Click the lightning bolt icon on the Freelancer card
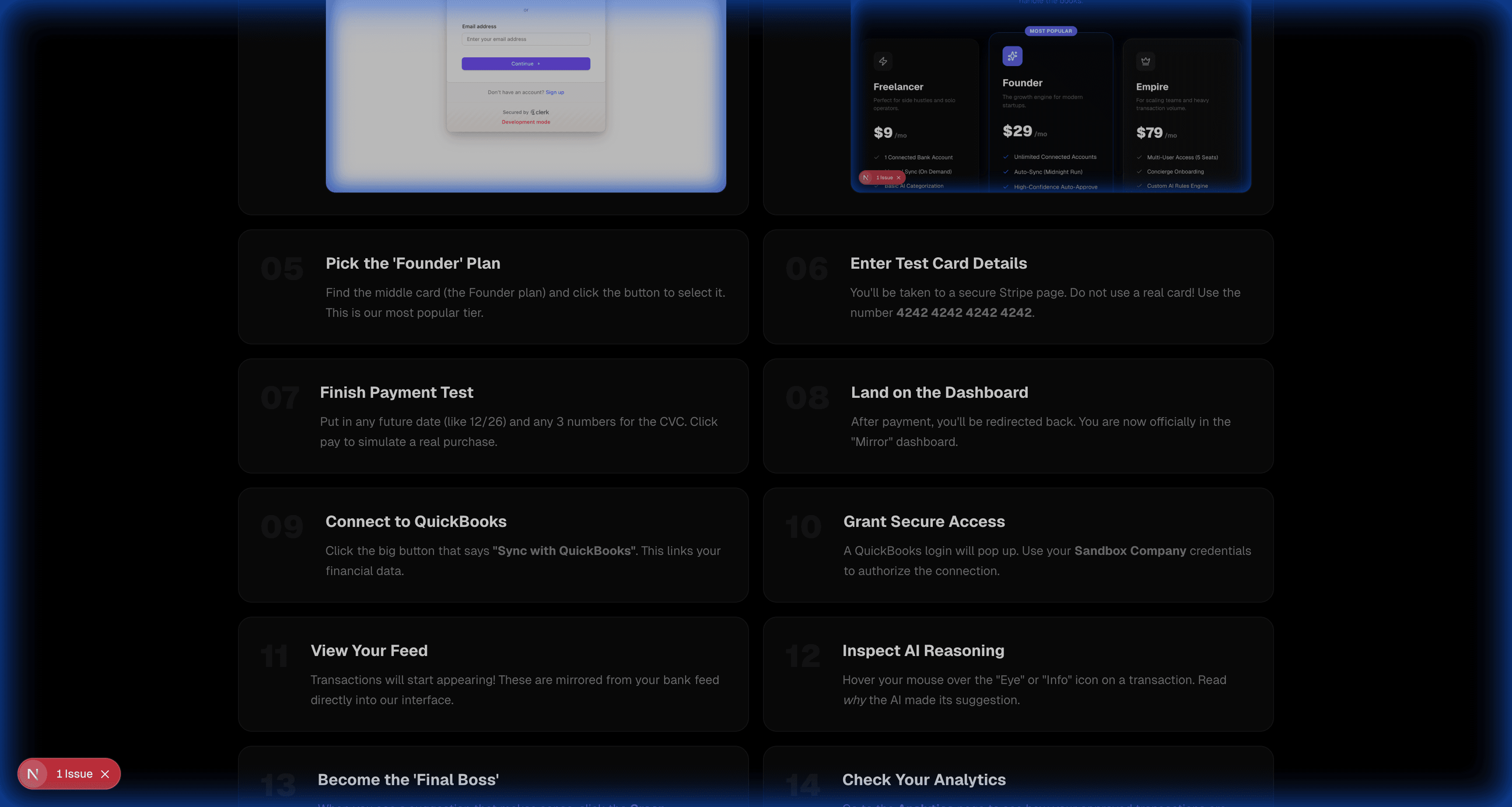The height and width of the screenshot is (807, 1512). [x=883, y=61]
